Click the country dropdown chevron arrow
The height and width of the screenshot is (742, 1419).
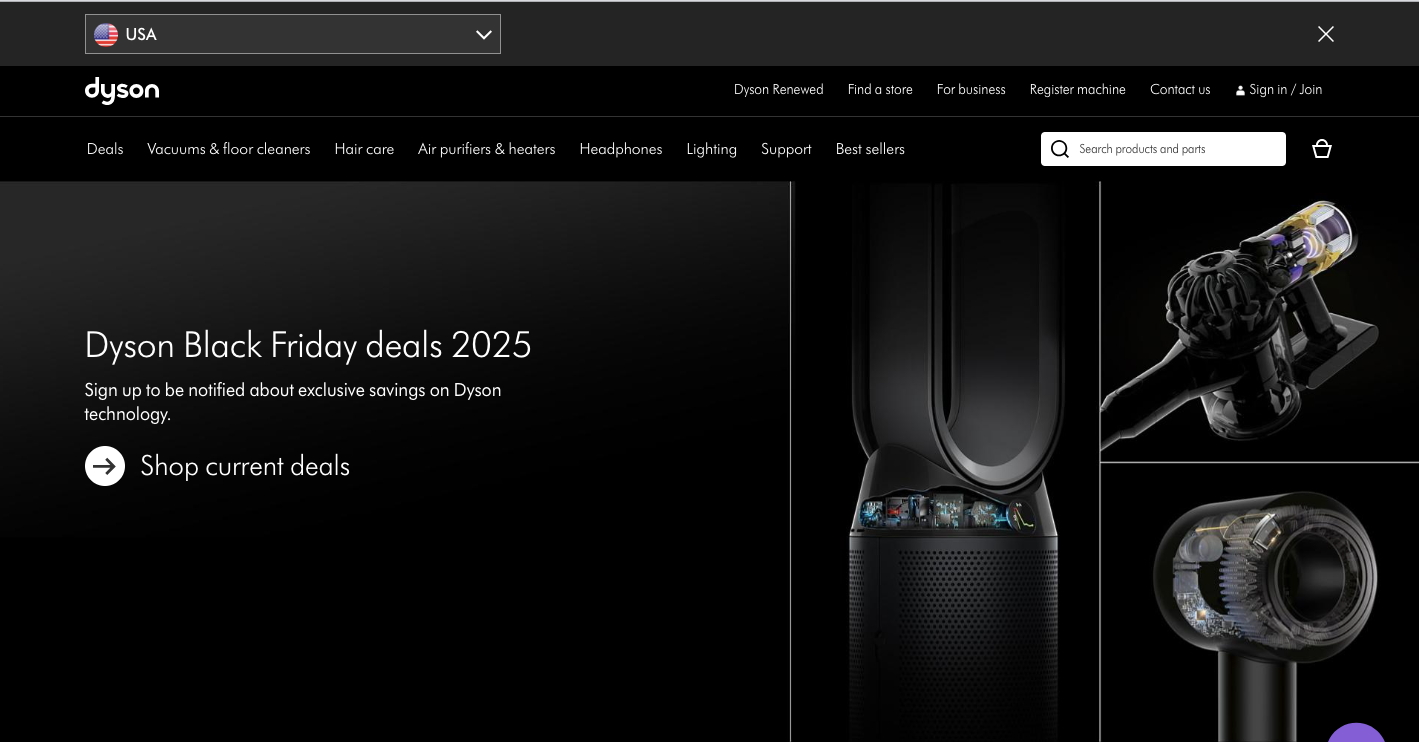tap(484, 34)
